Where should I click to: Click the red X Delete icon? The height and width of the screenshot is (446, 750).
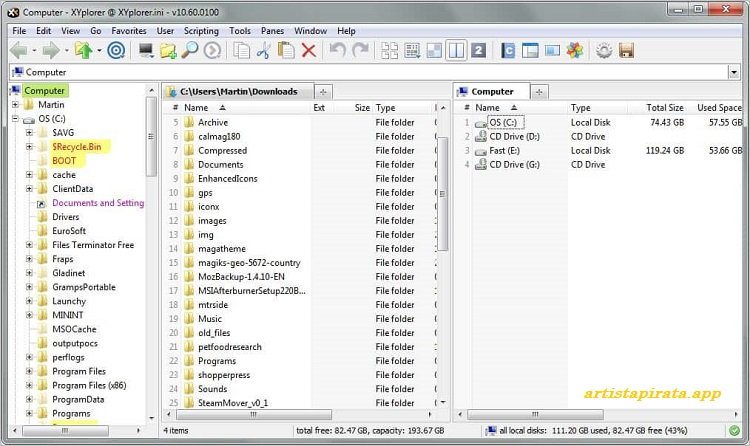[x=309, y=50]
